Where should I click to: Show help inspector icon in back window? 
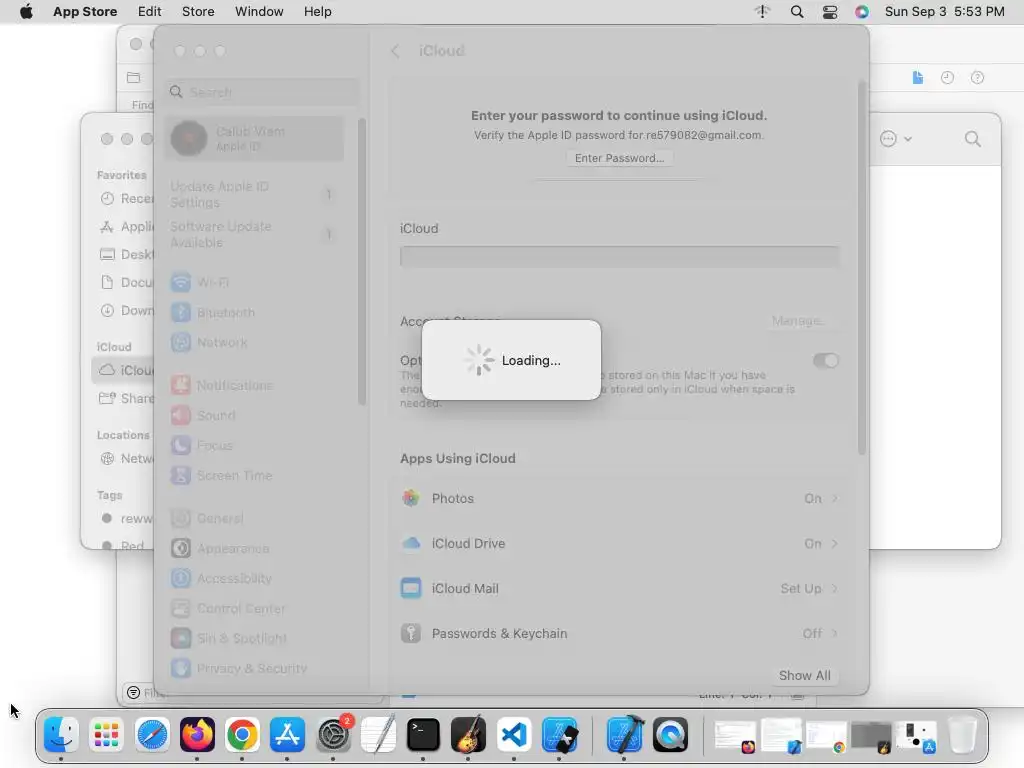click(x=977, y=78)
